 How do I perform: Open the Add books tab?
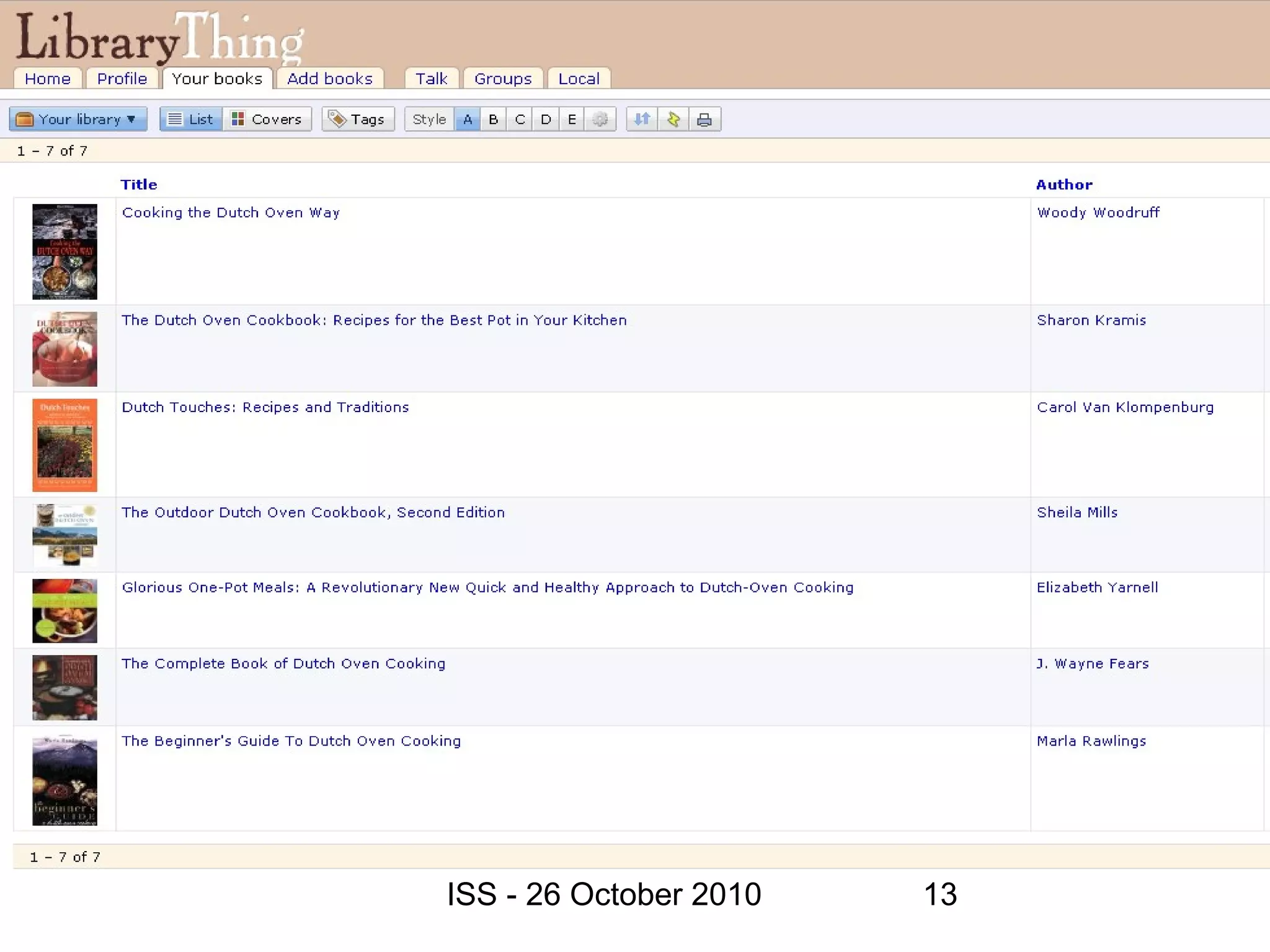pyautogui.click(x=330, y=79)
